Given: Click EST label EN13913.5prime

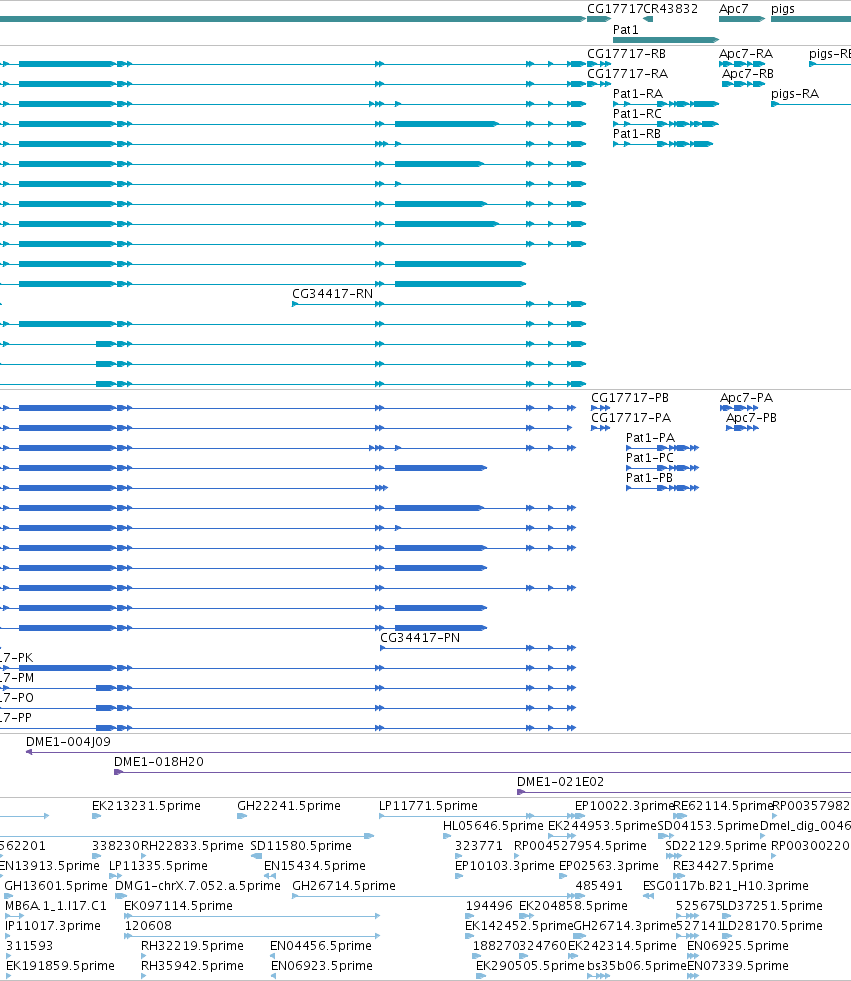Looking at the screenshot, I should pyautogui.click(x=49, y=866).
